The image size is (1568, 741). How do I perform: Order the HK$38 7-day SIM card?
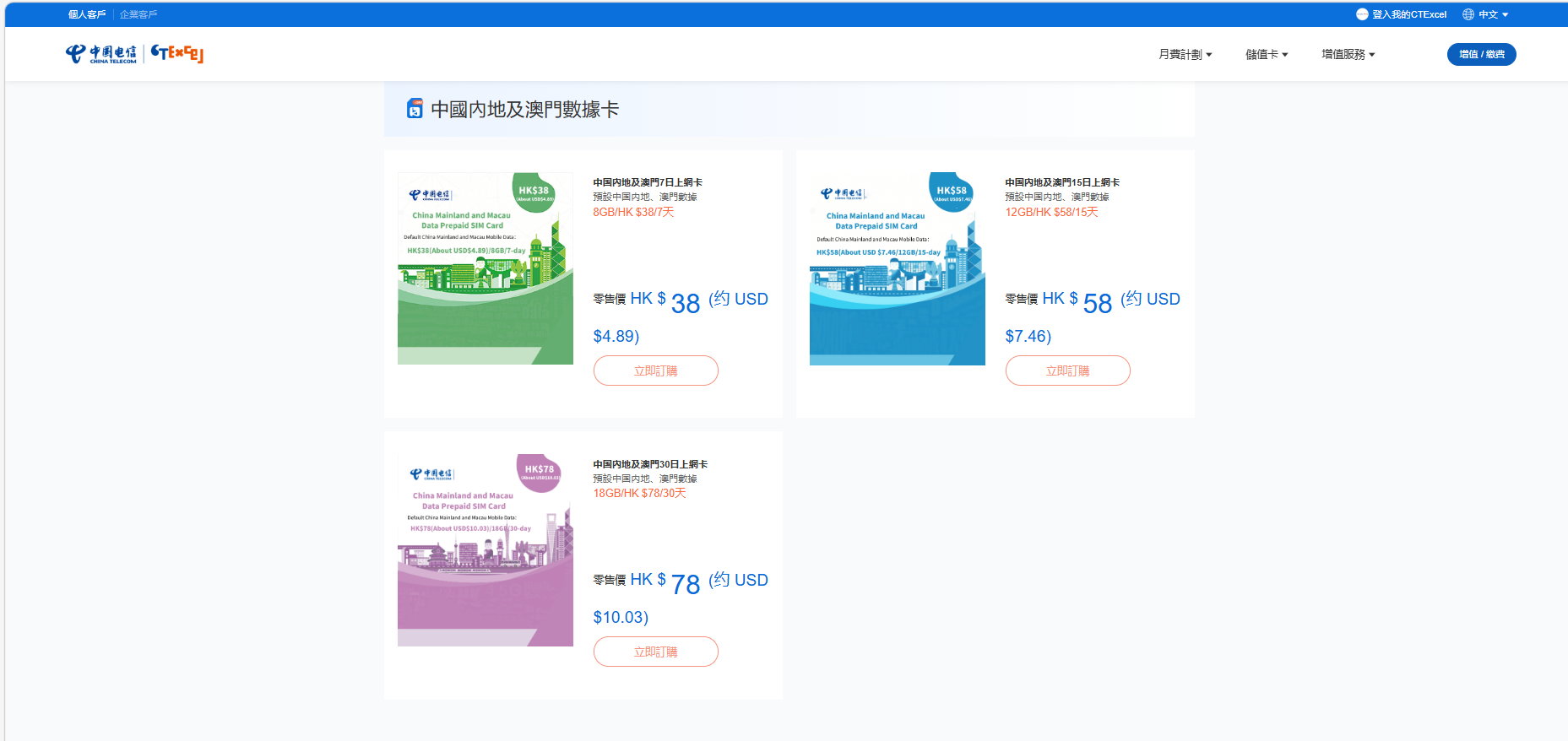tap(655, 370)
